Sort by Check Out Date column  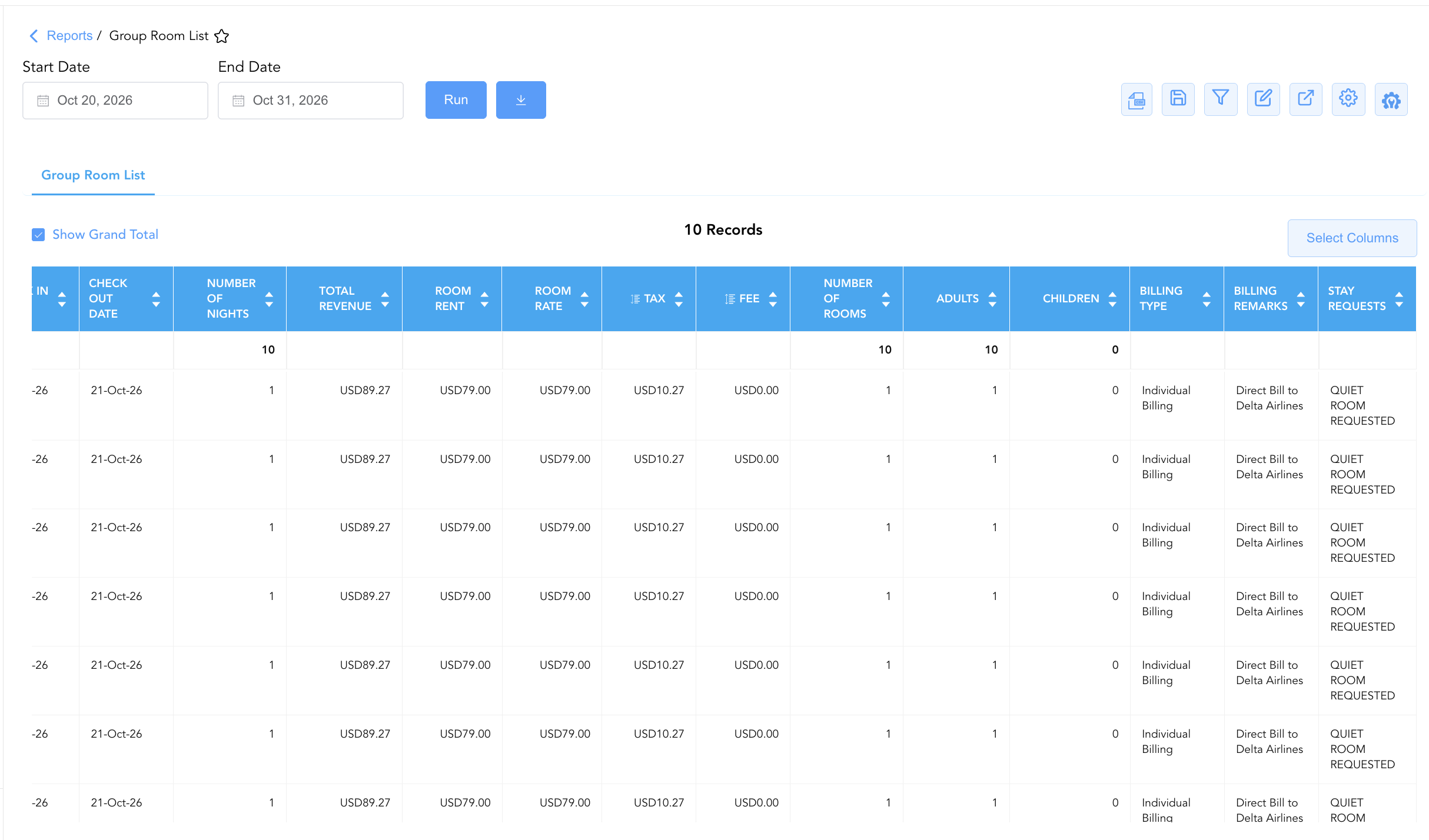pos(156,299)
